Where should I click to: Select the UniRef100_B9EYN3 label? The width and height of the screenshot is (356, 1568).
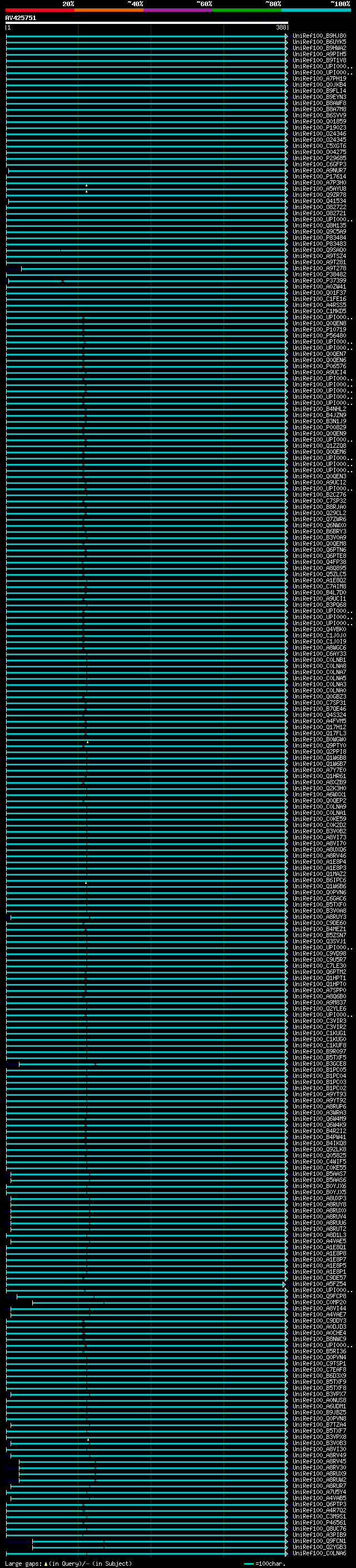(x=319, y=97)
